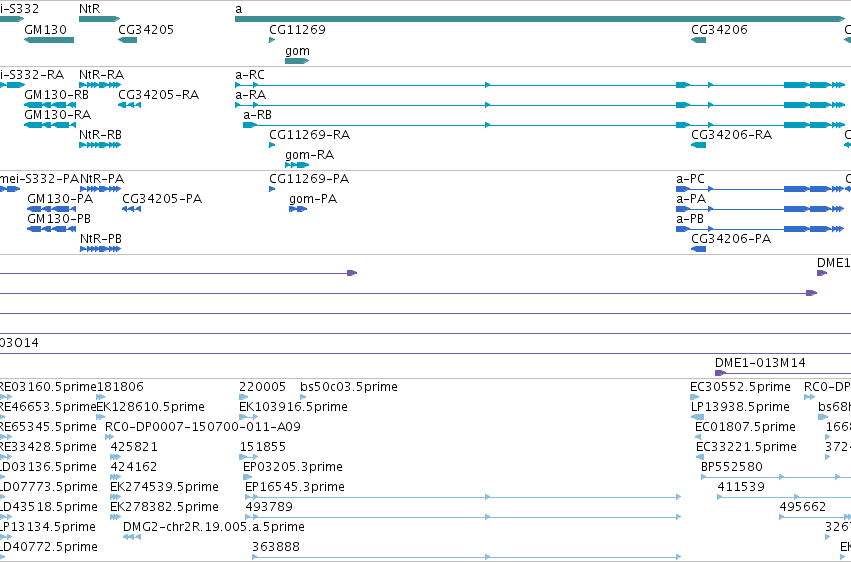Image resolution: width=851 pixels, height=562 pixels.
Task: Select the GM130-RB transcript
Action: (50, 105)
